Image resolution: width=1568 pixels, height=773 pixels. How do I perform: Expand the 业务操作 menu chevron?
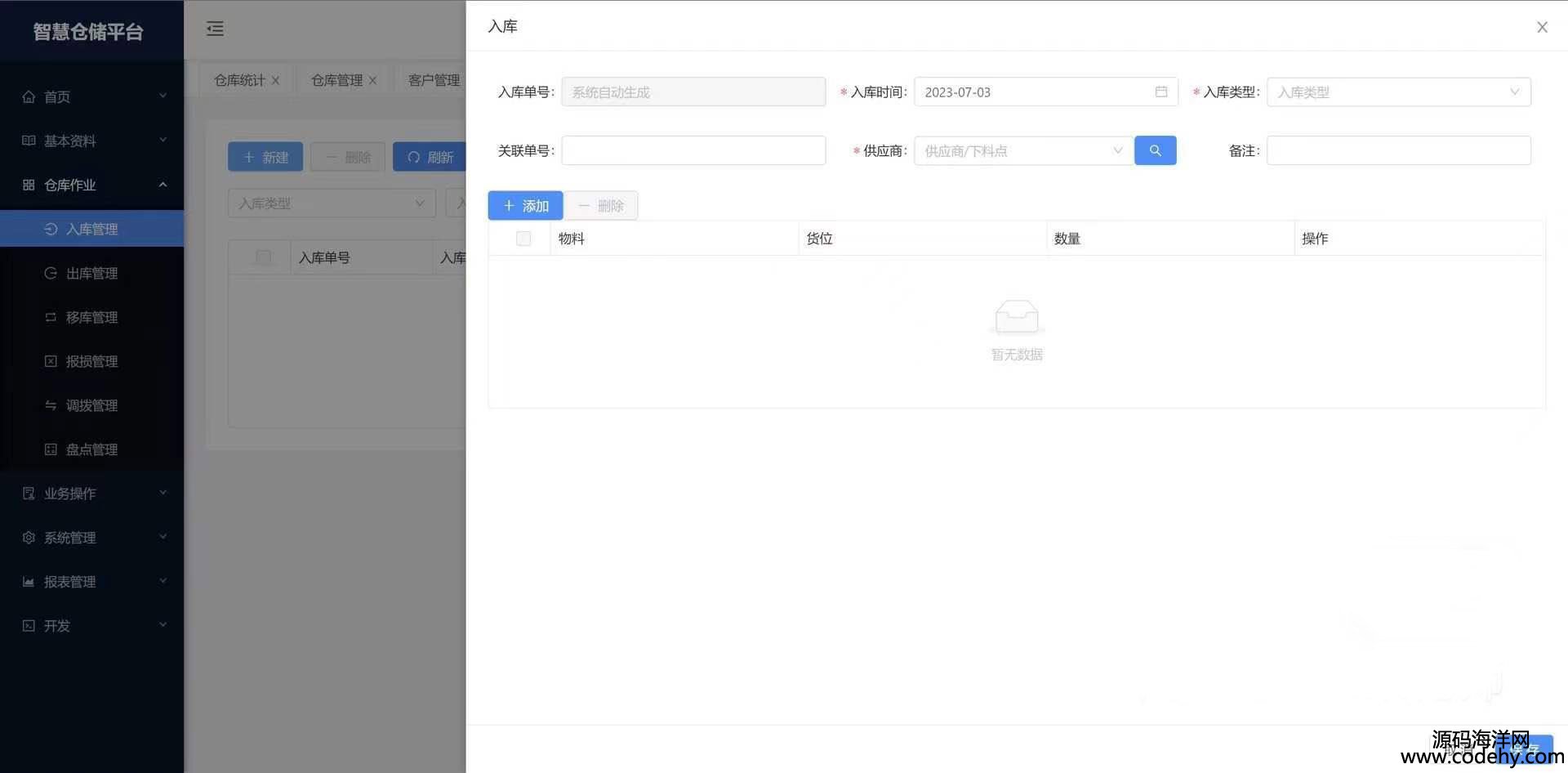point(163,493)
